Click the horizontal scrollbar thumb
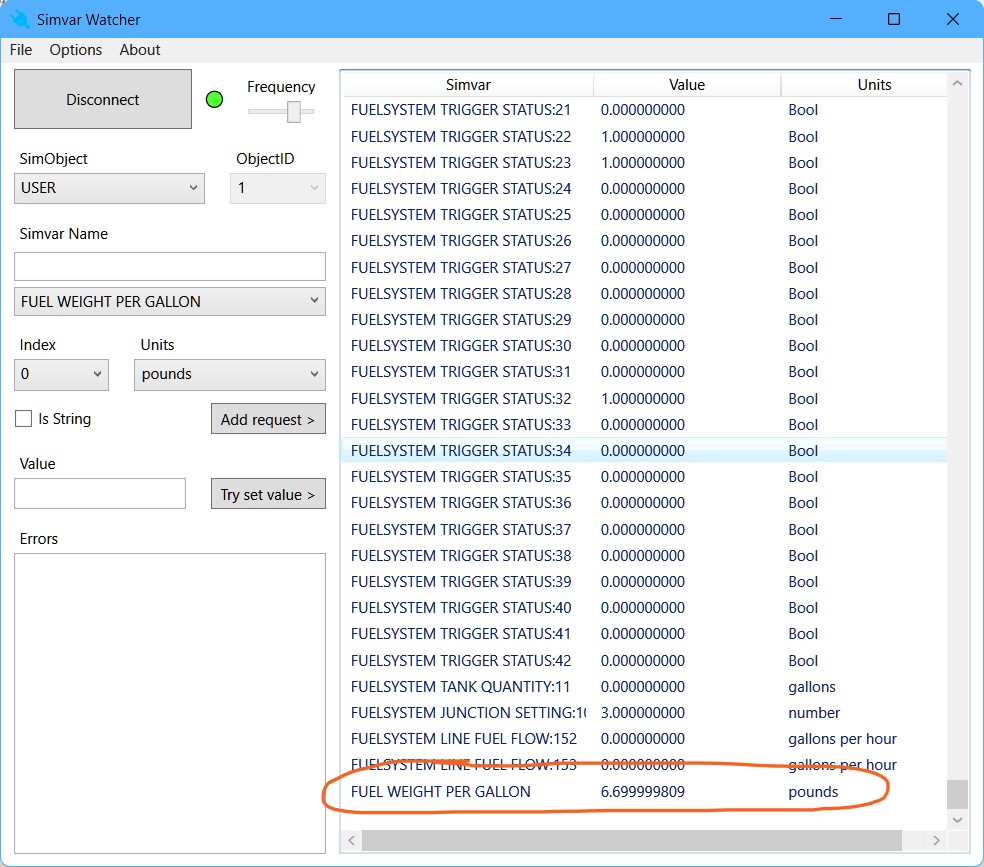Image resolution: width=984 pixels, height=867 pixels. (x=632, y=841)
